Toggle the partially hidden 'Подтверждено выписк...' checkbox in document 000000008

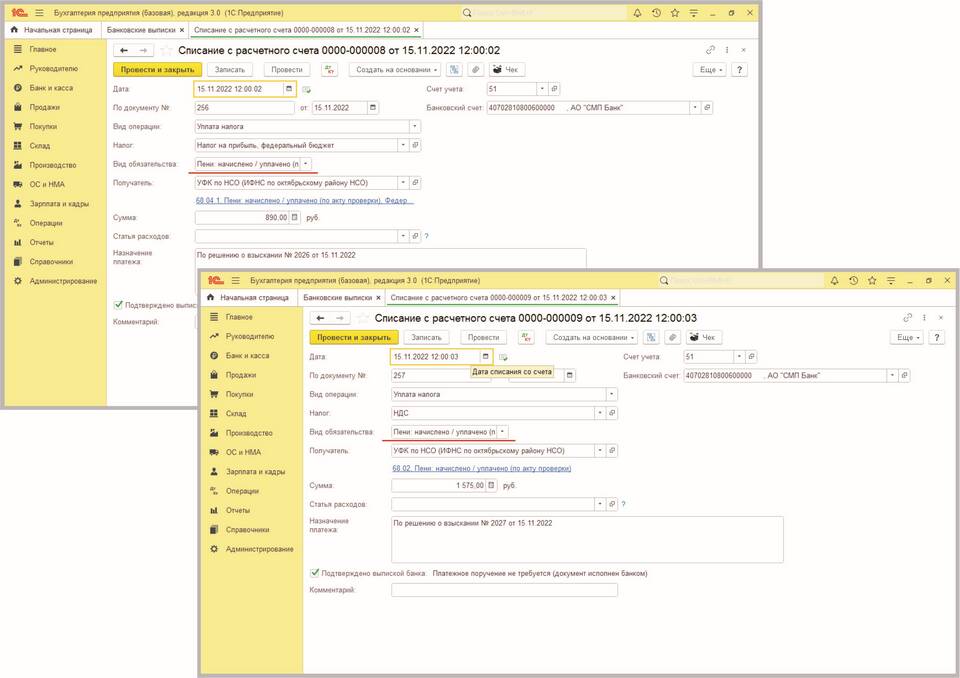click(x=119, y=304)
